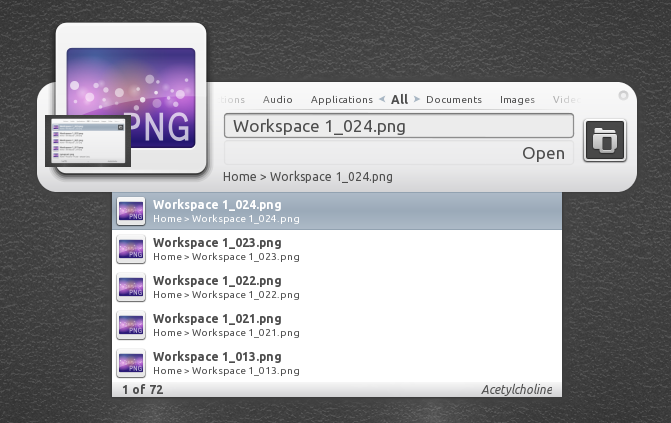Click PNG icon of Workspace 1_023.png row

(x=131, y=249)
